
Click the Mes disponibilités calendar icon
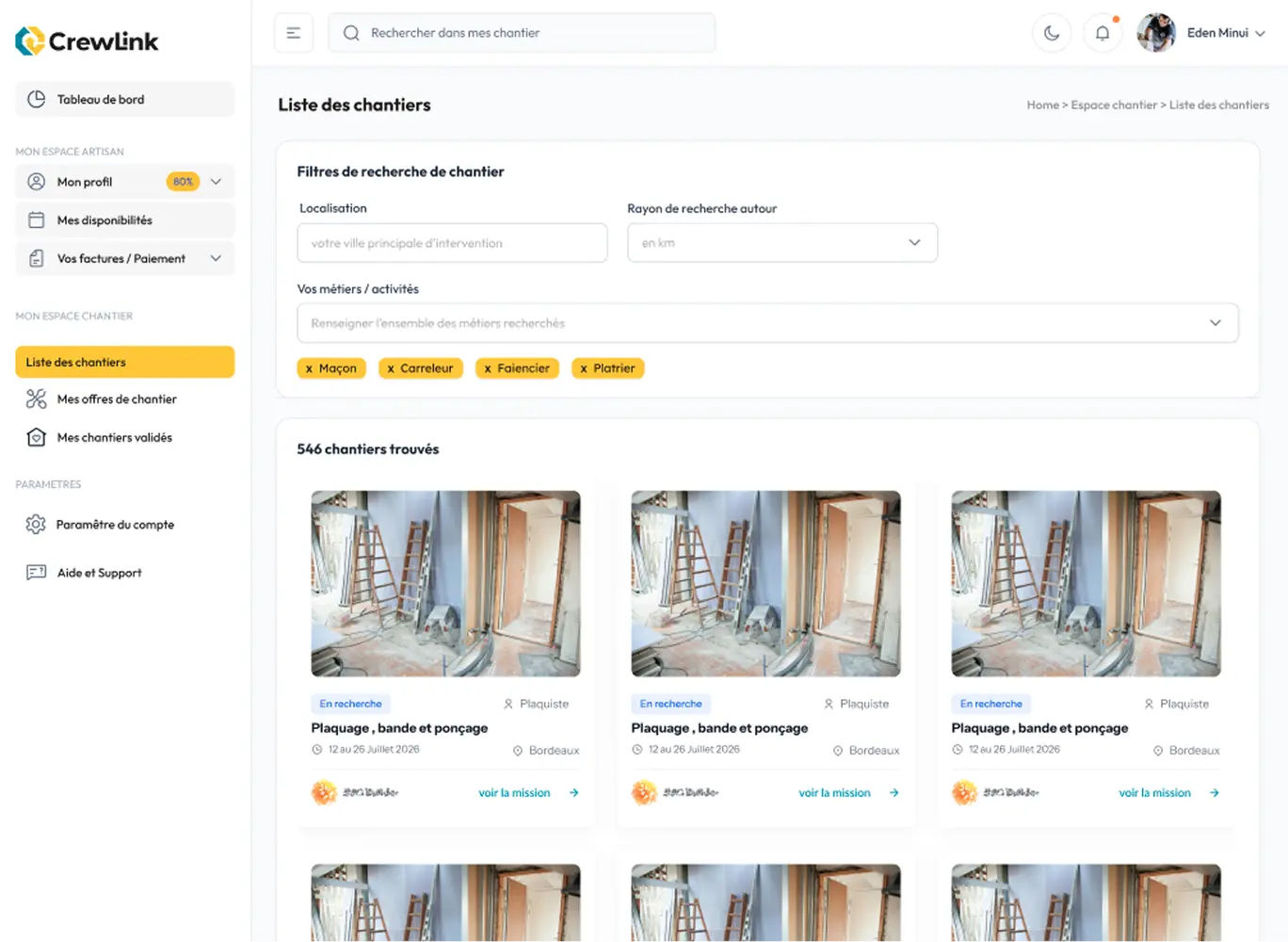coord(37,220)
